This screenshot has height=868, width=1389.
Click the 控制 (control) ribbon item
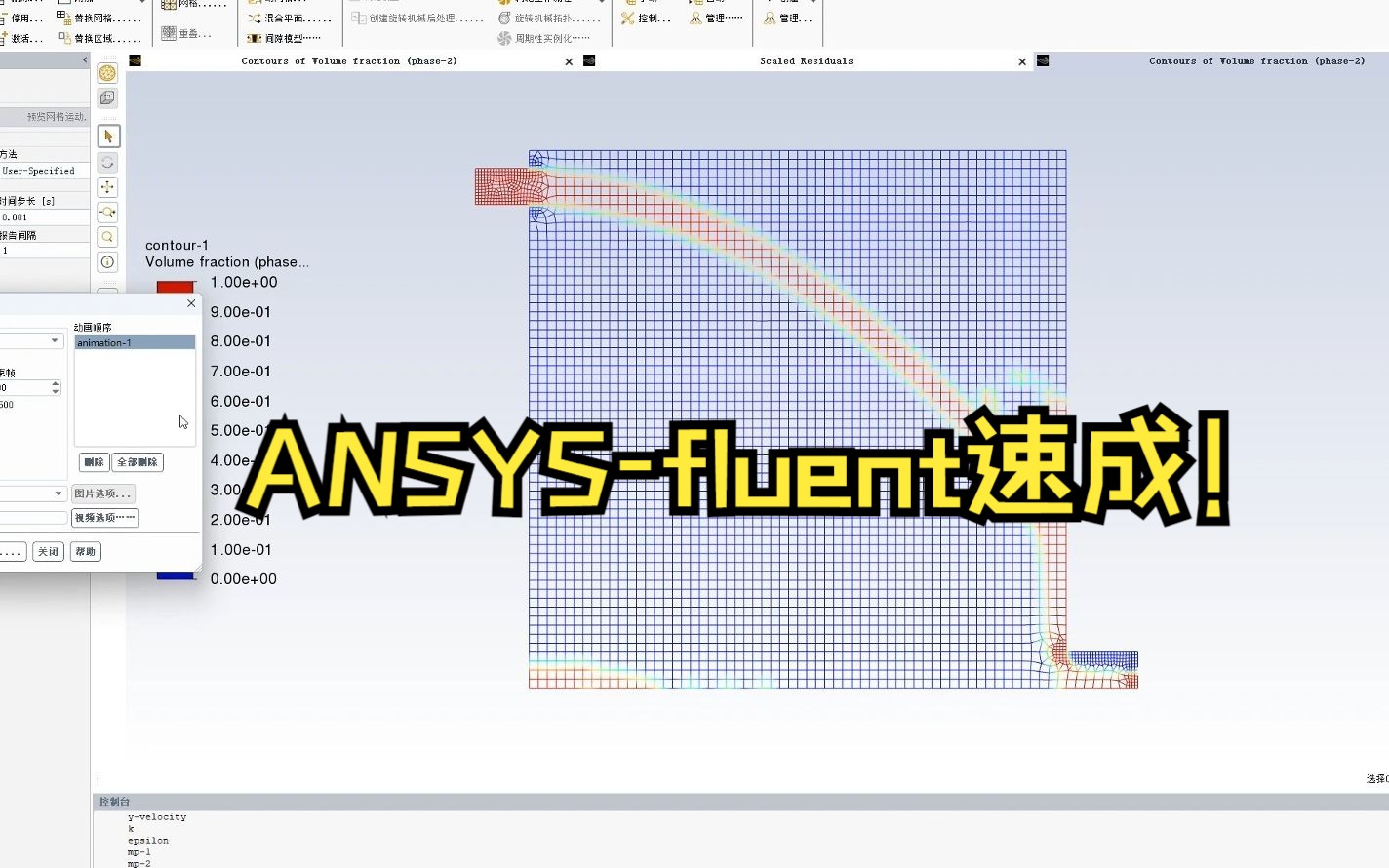coord(646,18)
